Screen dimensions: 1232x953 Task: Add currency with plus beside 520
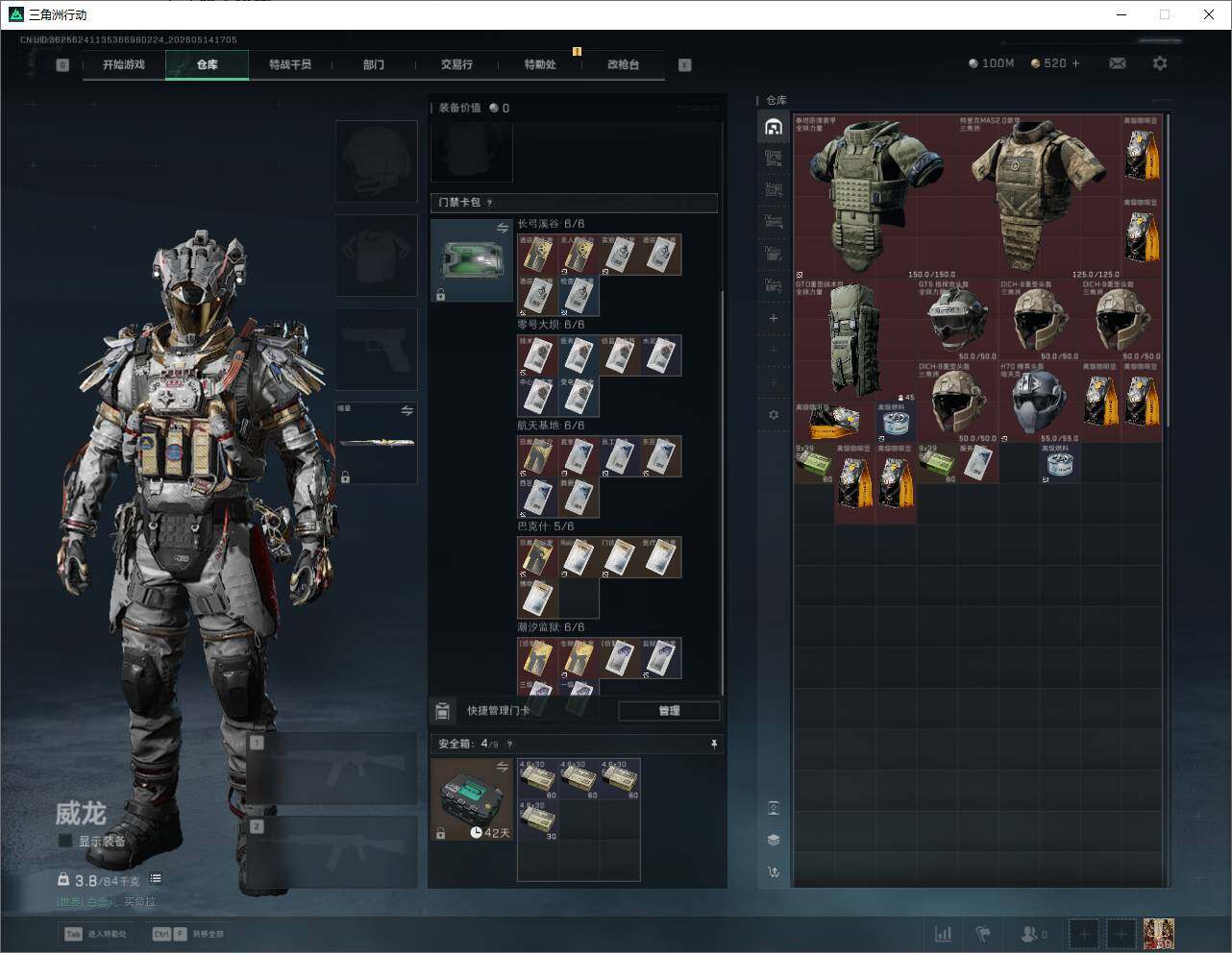(1075, 63)
